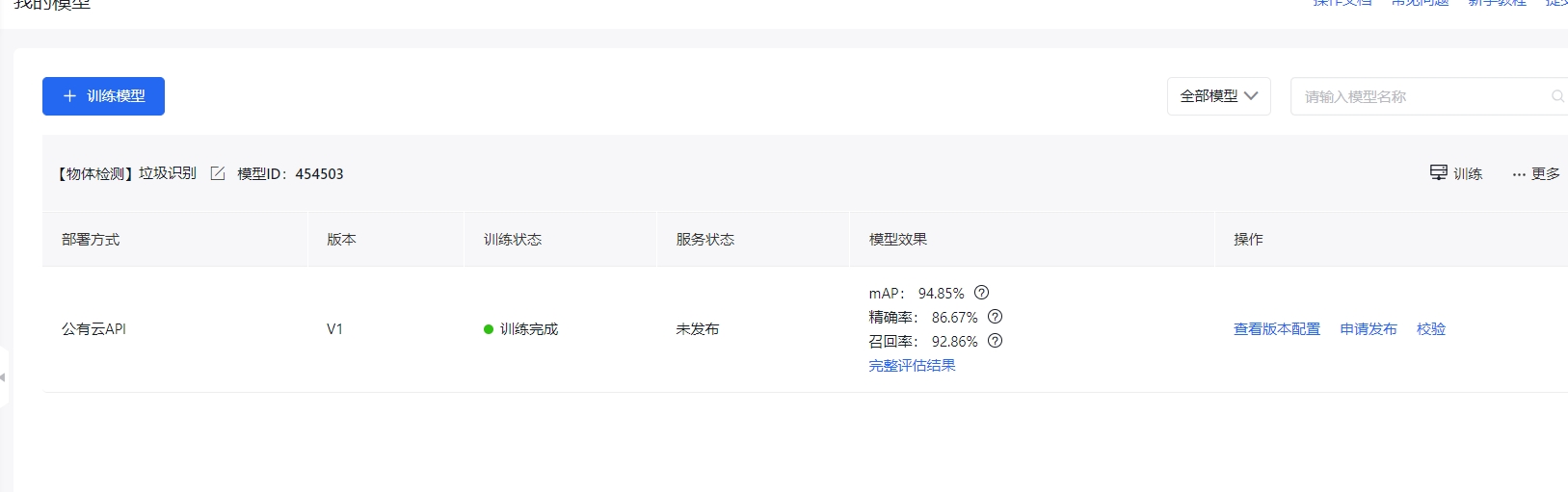This screenshot has width=1568, height=492.
Task: Click the 召回率 92.86% value
Action: click(954, 341)
